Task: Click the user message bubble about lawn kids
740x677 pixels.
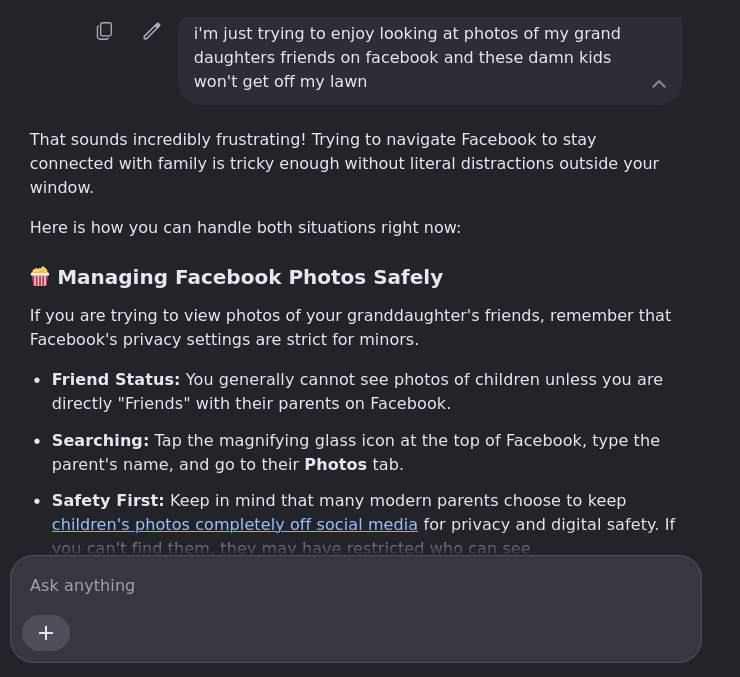Action: point(430,59)
